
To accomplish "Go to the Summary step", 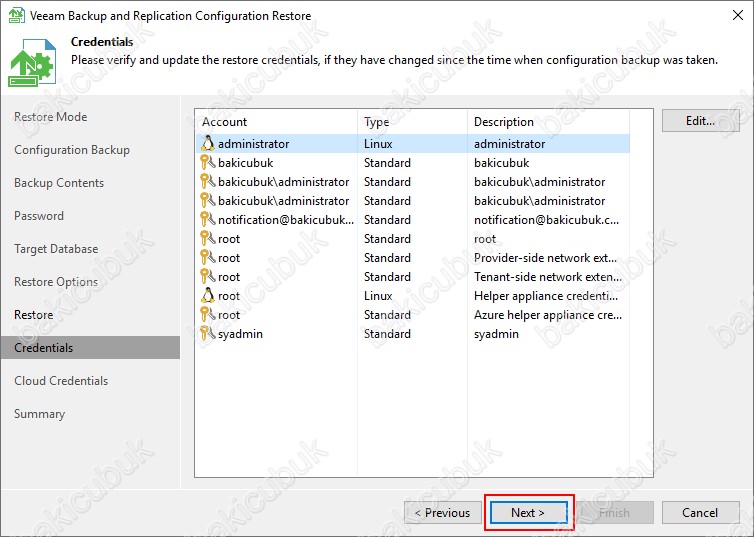I will [x=39, y=414].
